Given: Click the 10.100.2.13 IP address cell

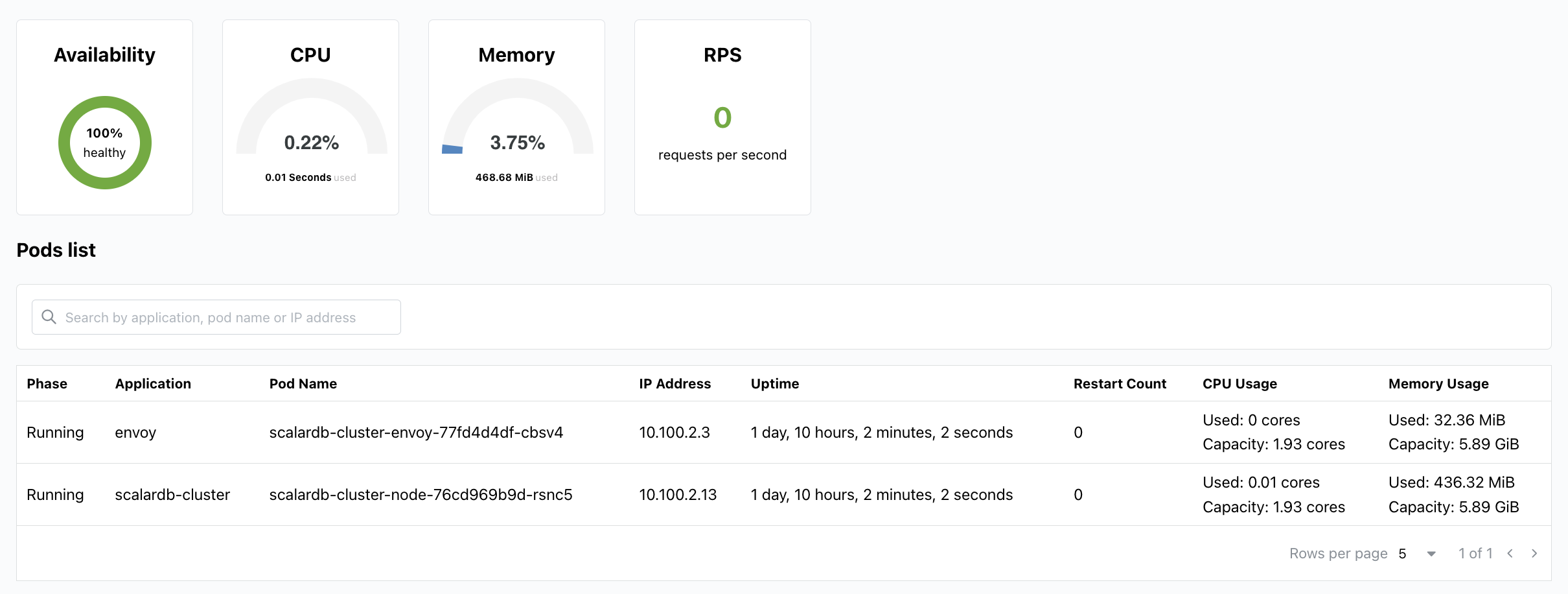Looking at the screenshot, I should [678, 495].
